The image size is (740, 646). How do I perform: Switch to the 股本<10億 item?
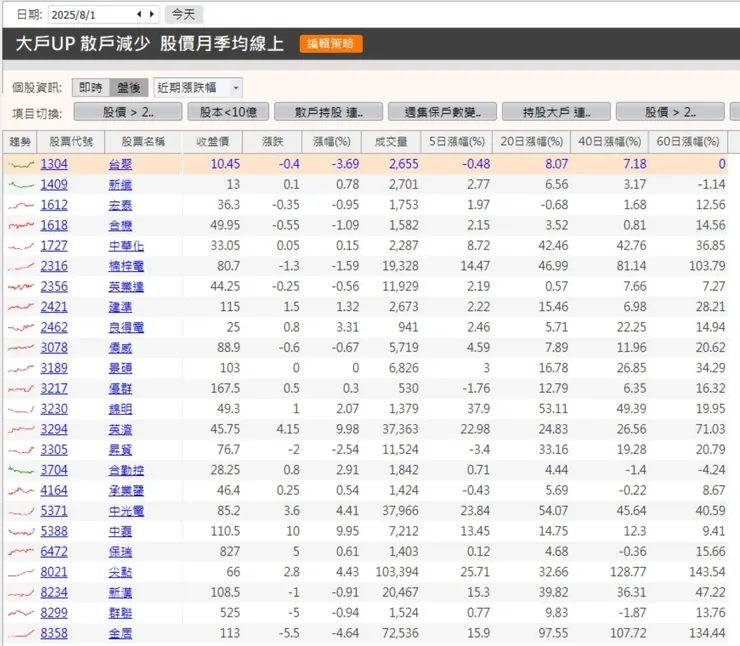point(228,112)
